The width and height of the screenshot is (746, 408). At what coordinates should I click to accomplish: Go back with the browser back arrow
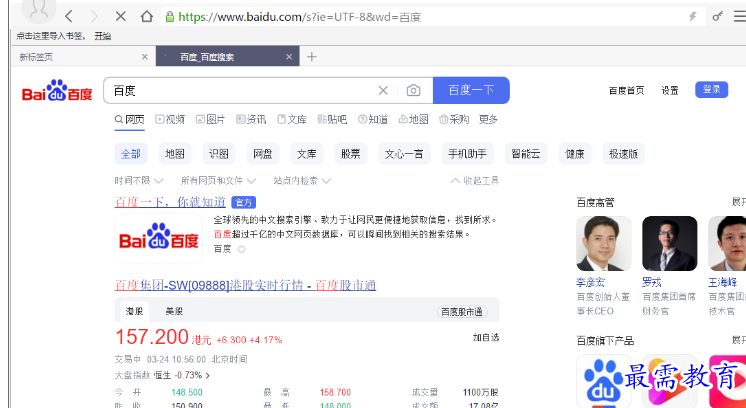(69, 17)
